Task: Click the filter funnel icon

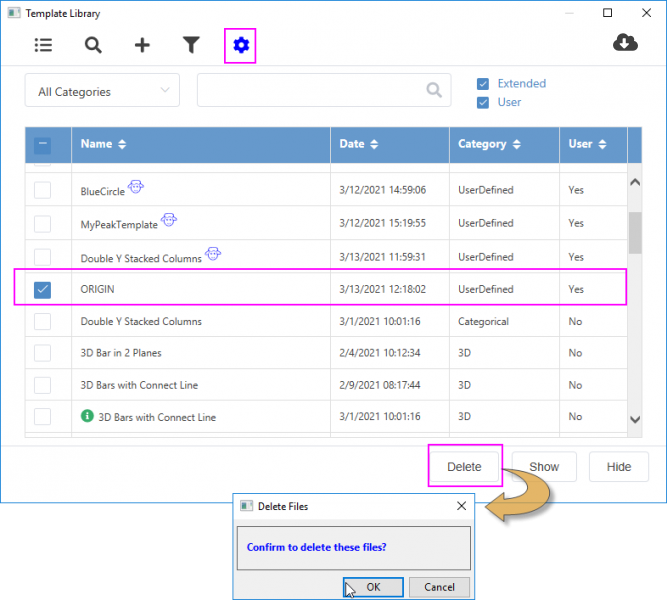Action: pos(191,45)
